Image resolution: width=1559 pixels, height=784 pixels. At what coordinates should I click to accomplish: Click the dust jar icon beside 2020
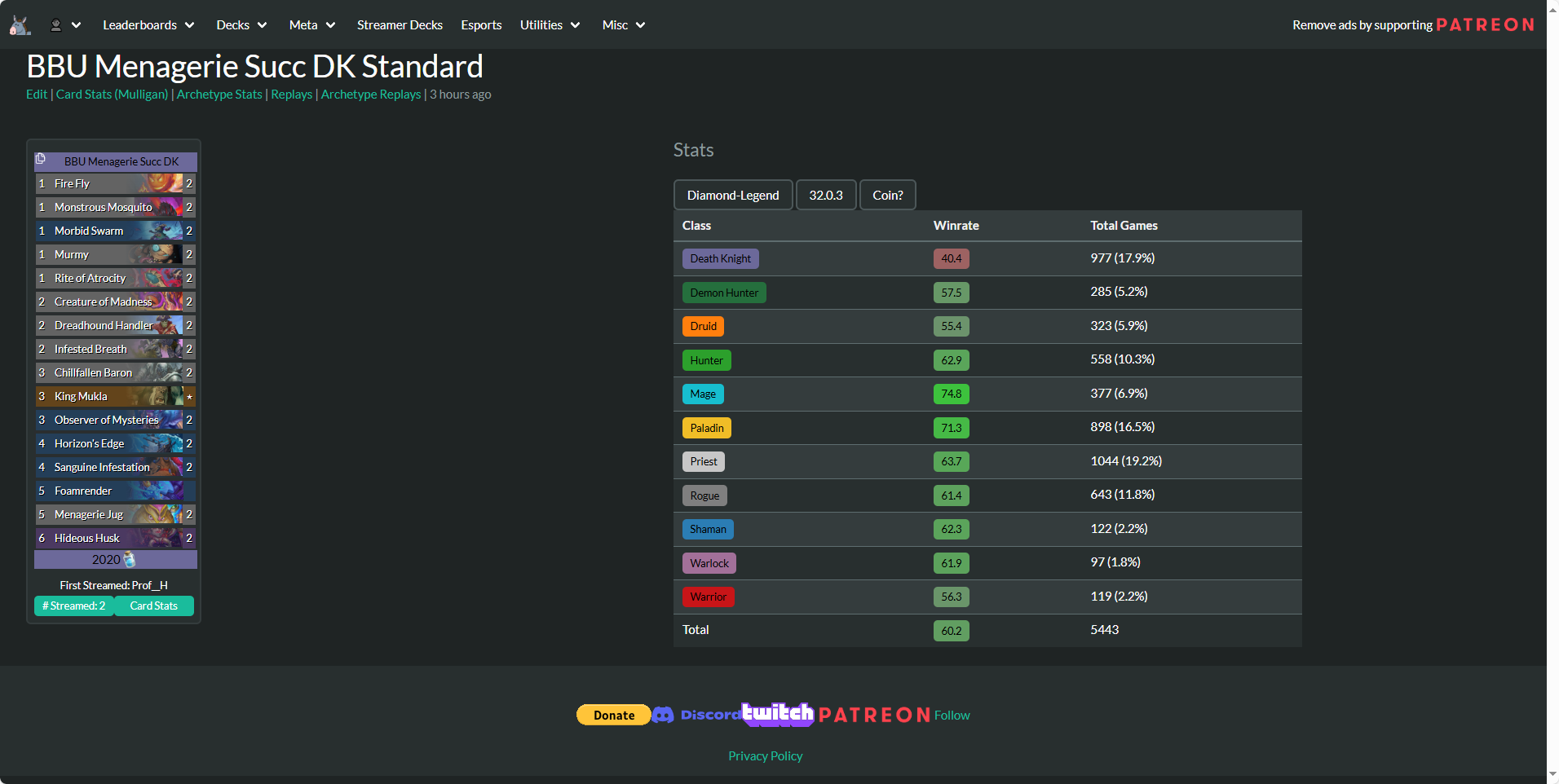[129, 560]
